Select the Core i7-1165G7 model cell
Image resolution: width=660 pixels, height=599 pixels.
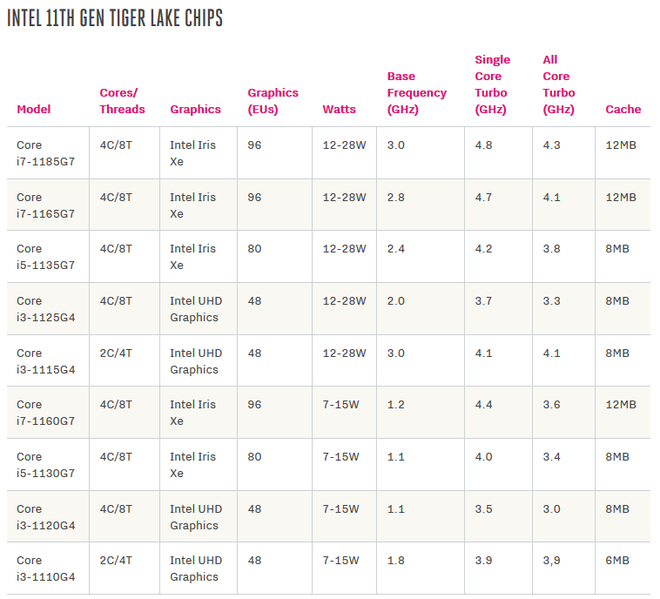46,205
